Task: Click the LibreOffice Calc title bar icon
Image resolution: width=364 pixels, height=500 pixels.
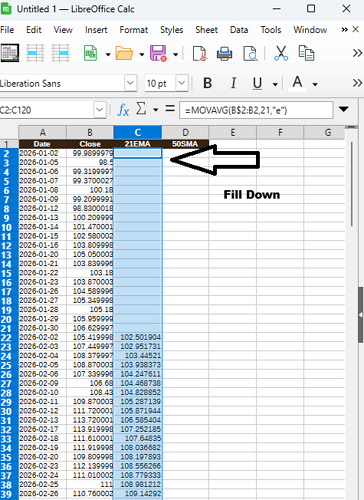Action: point(6,9)
